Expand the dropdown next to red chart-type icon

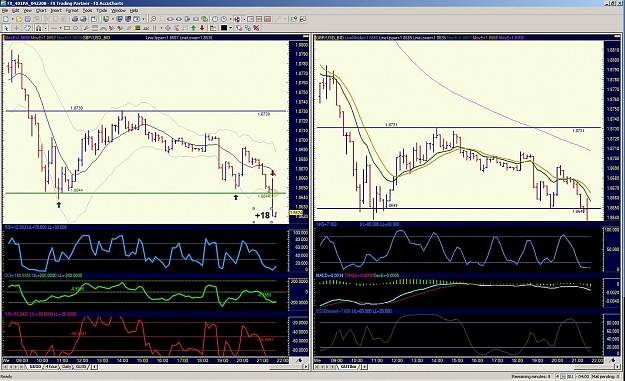click(244, 19)
